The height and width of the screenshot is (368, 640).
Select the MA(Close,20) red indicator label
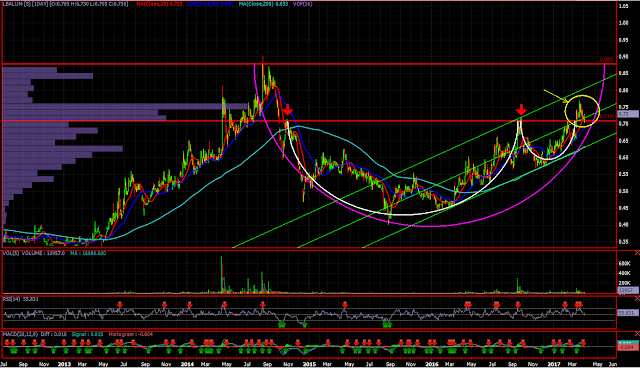159,4
